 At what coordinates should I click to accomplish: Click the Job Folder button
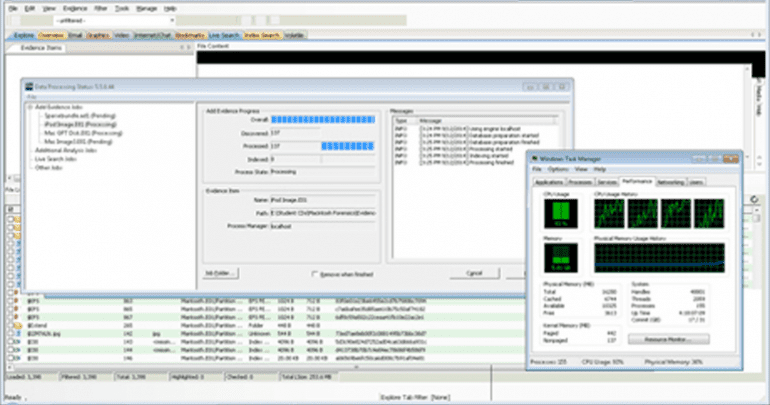[222, 273]
